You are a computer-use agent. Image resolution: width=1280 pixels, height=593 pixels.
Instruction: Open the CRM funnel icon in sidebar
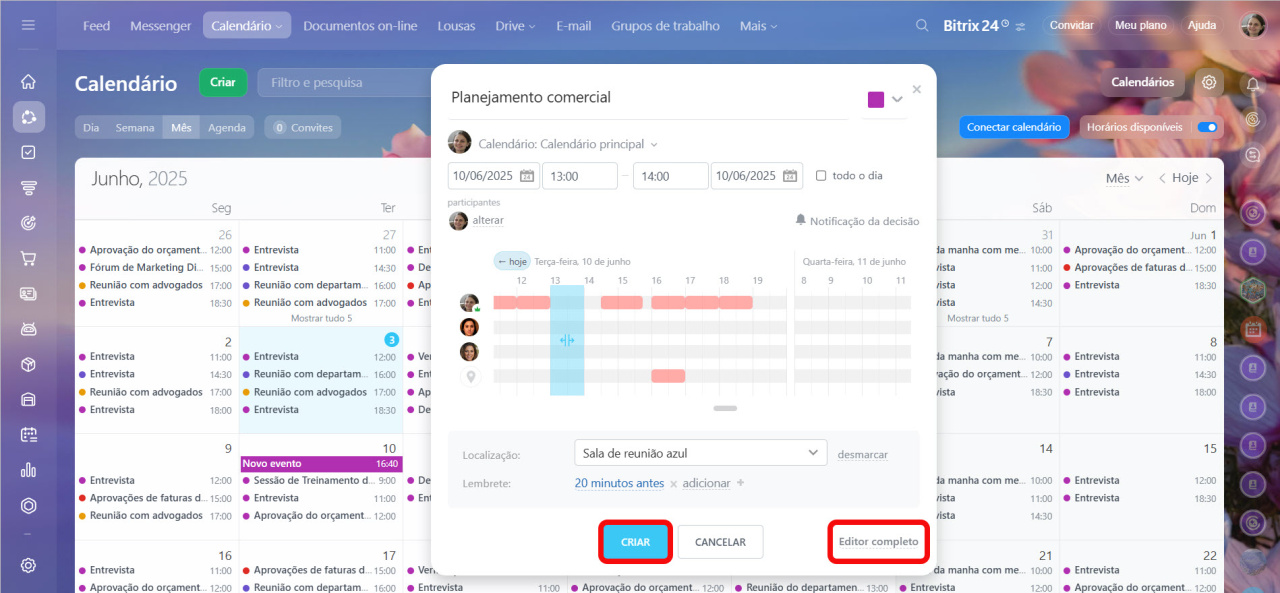(x=28, y=188)
